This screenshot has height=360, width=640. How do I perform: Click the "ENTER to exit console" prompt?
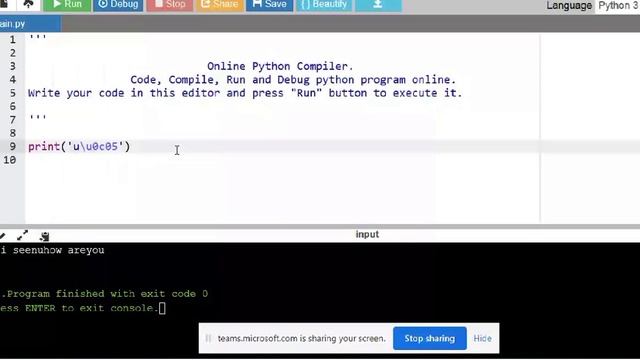coord(91,308)
